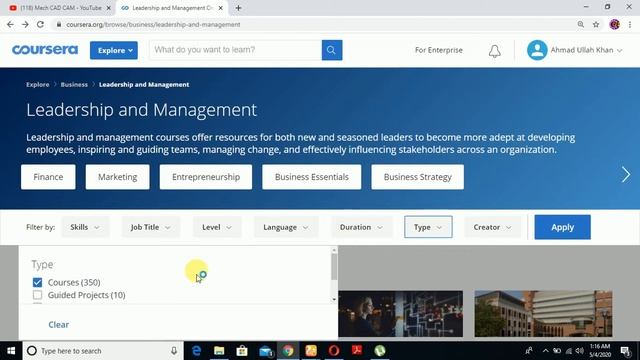Reload the current page
The height and width of the screenshot is (360, 640).
pyautogui.click(x=40, y=24)
